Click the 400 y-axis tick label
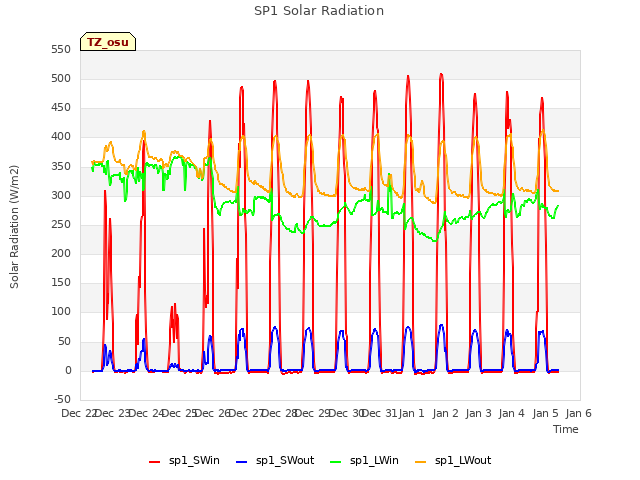The width and height of the screenshot is (640, 480). (x=61, y=137)
